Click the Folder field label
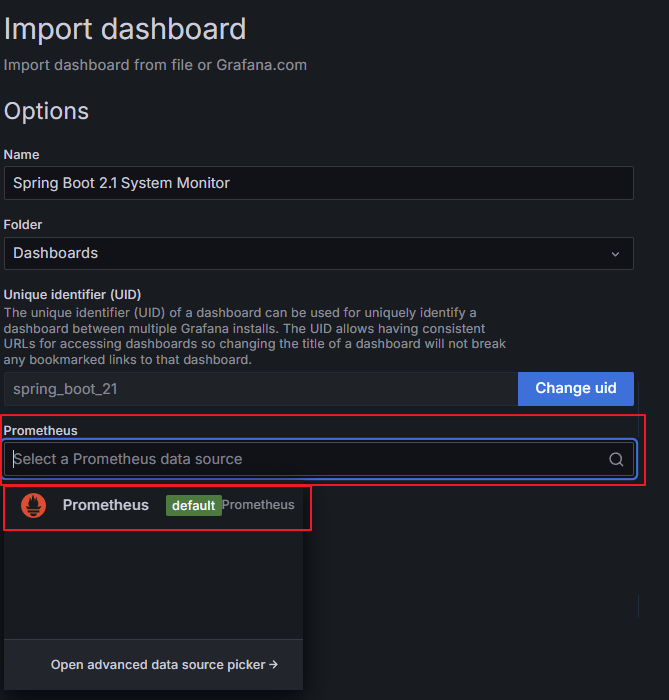 (23, 225)
